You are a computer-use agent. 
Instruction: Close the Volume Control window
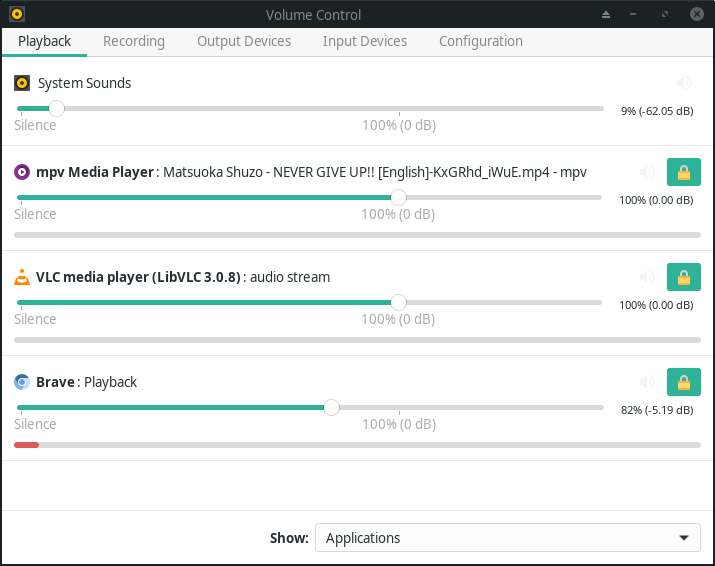click(x=696, y=15)
